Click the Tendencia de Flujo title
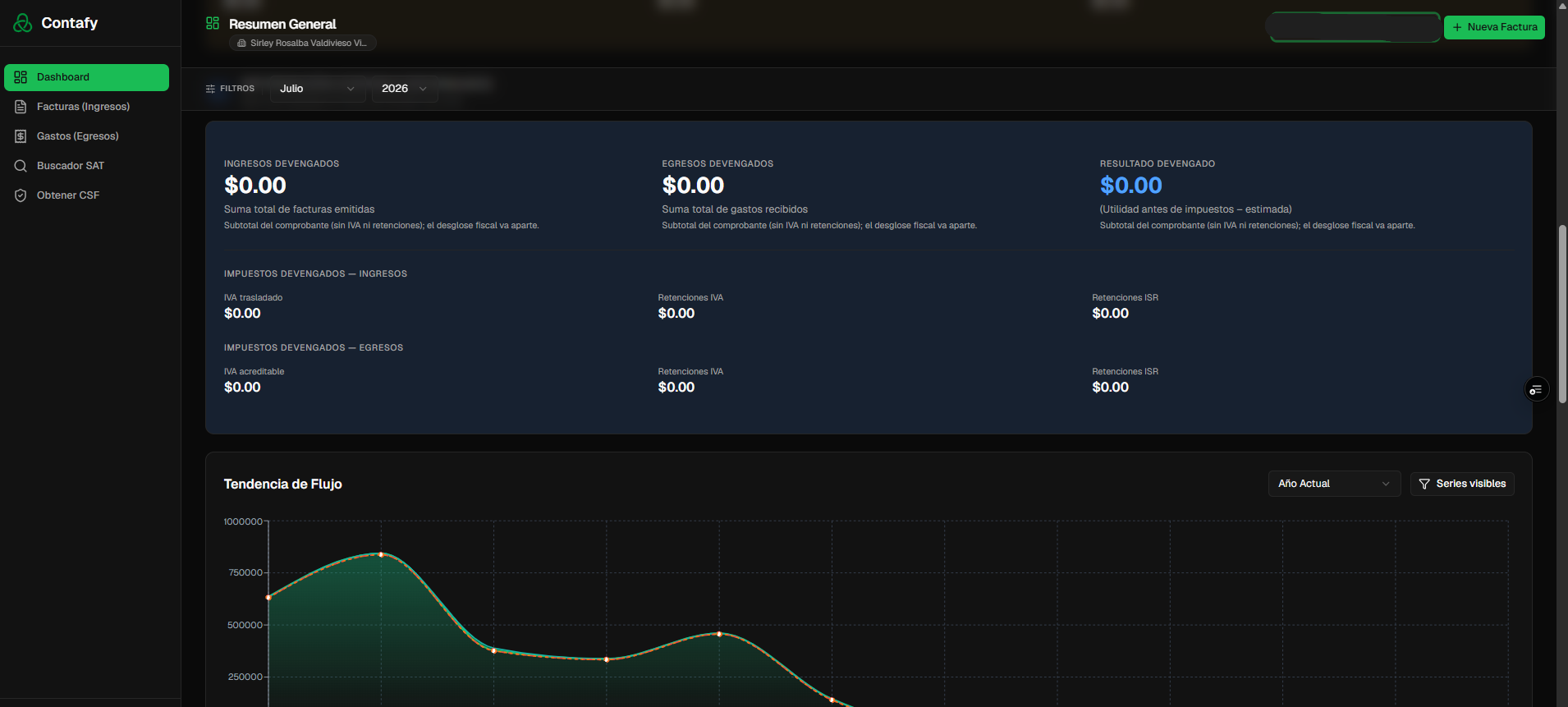The width and height of the screenshot is (1568, 707). click(283, 484)
